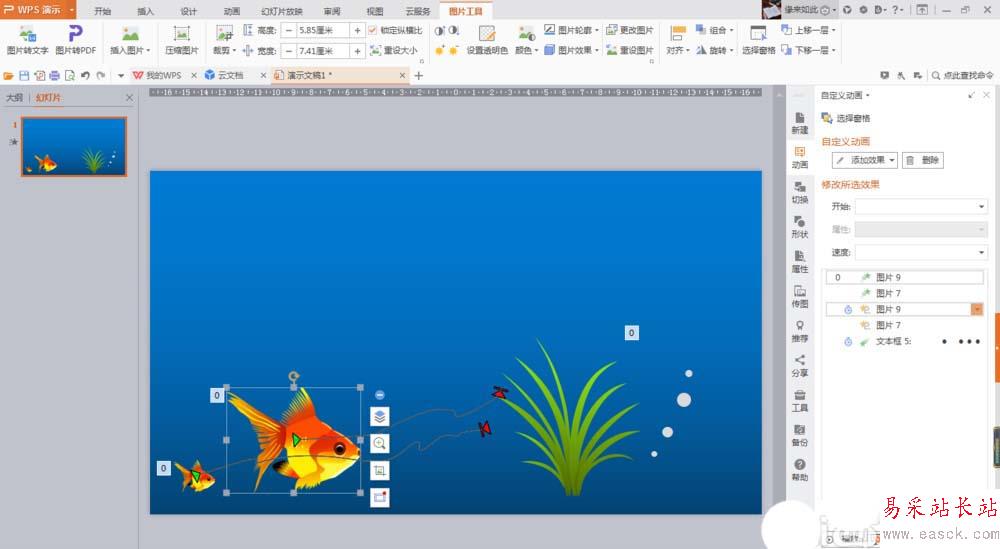Viewport: 1000px width, 549px height.
Task: Click the 图片转PDF icon
Action: coord(75,33)
